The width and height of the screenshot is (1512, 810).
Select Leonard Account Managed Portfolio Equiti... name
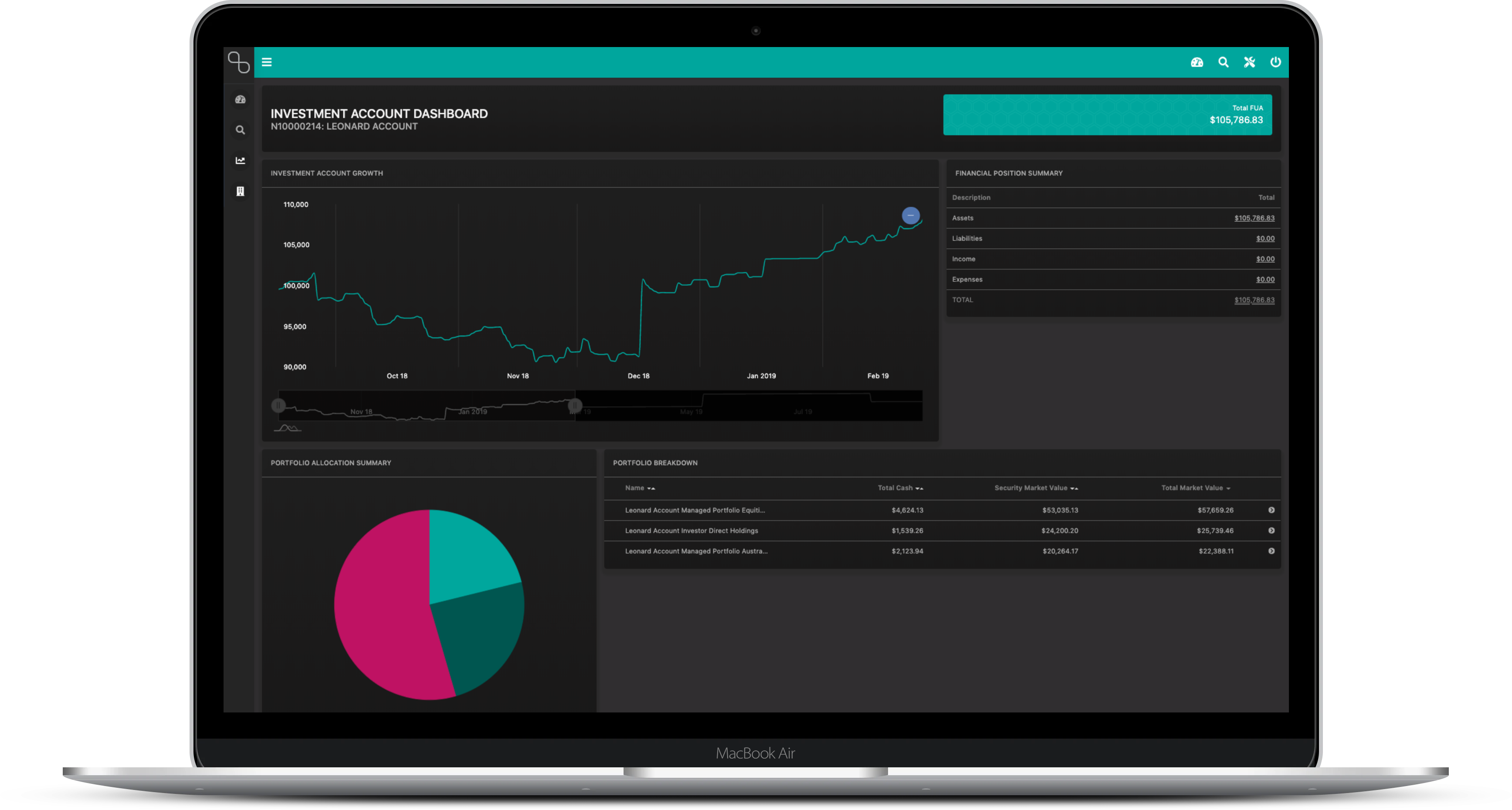click(695, 510)
